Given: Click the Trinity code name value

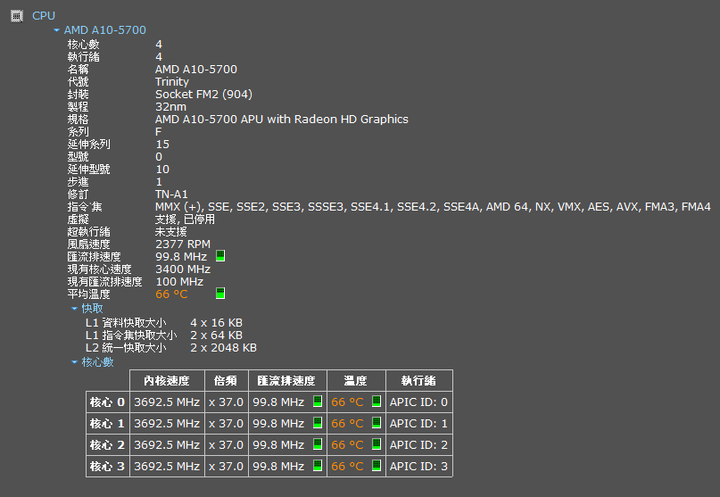Looking at the screenshot, I should coord(172,82).
